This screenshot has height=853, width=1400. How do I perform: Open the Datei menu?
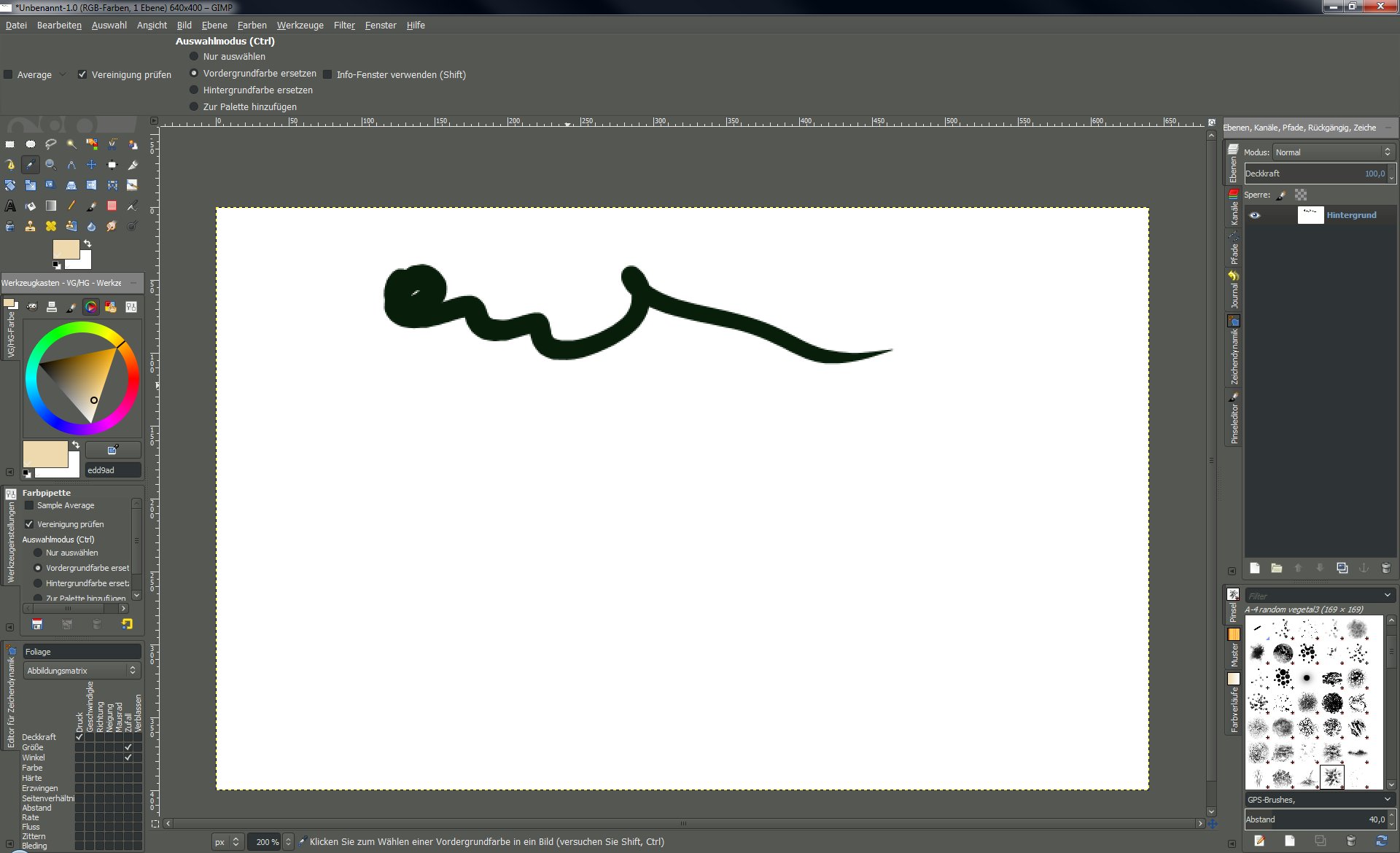pyautogui.click(x=16, y=25)
